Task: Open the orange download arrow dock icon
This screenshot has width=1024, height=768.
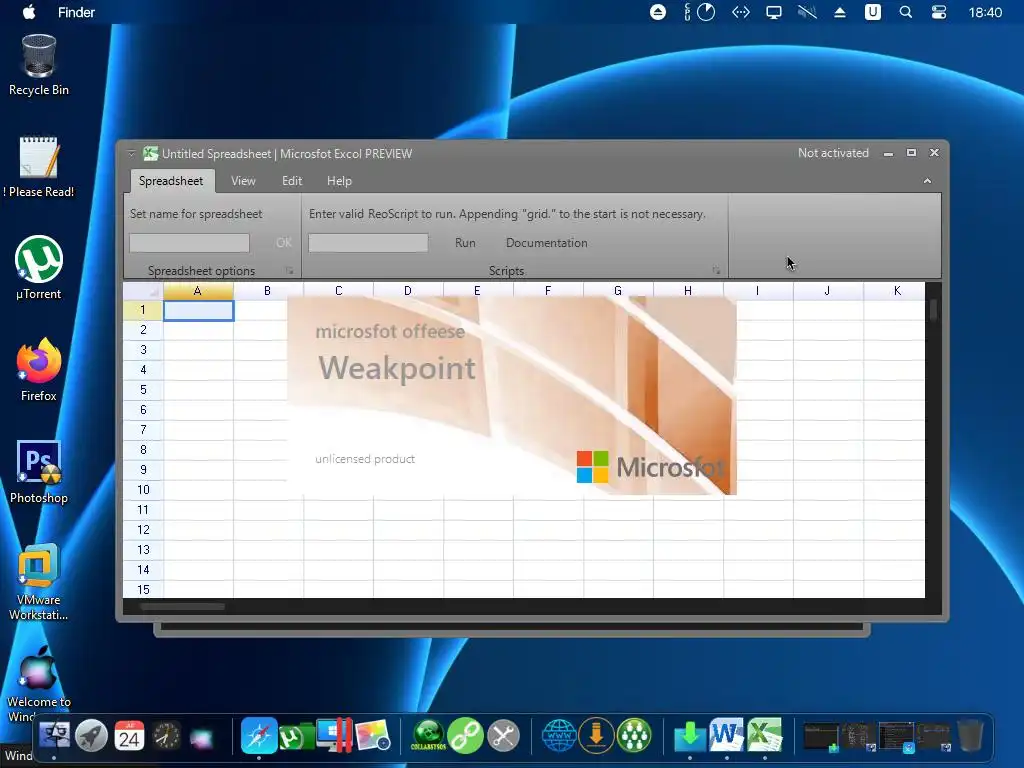Action: coord(596,735)
